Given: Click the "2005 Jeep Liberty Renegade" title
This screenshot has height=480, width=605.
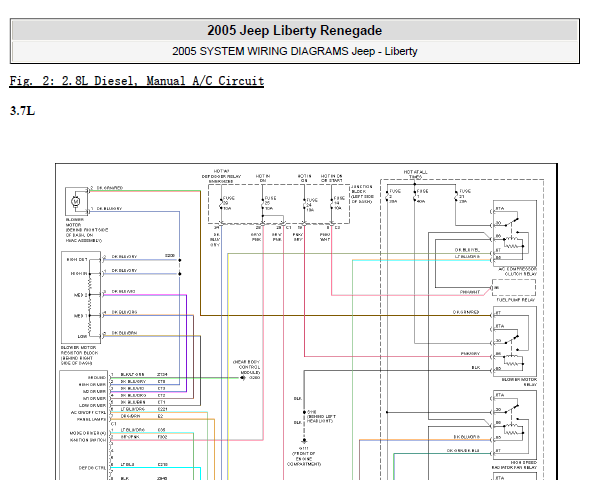Looking at the screenshot, I should tap(294, 30).
